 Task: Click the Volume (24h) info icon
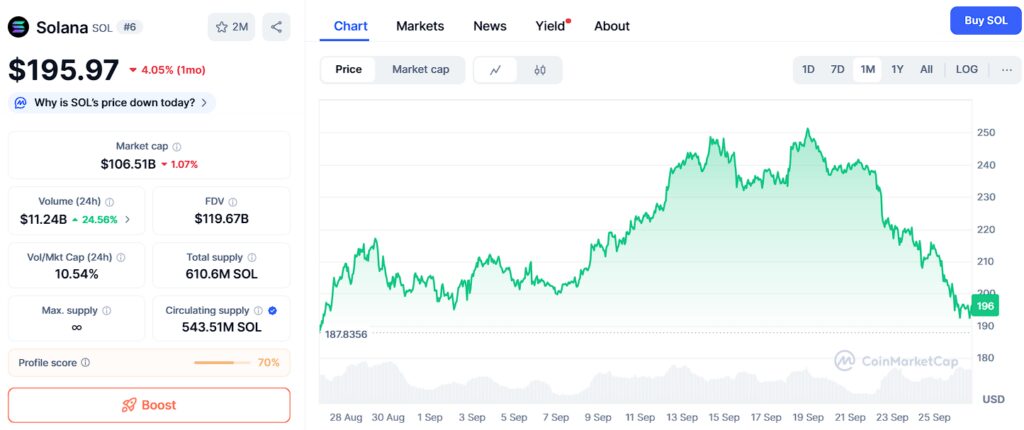110,202
